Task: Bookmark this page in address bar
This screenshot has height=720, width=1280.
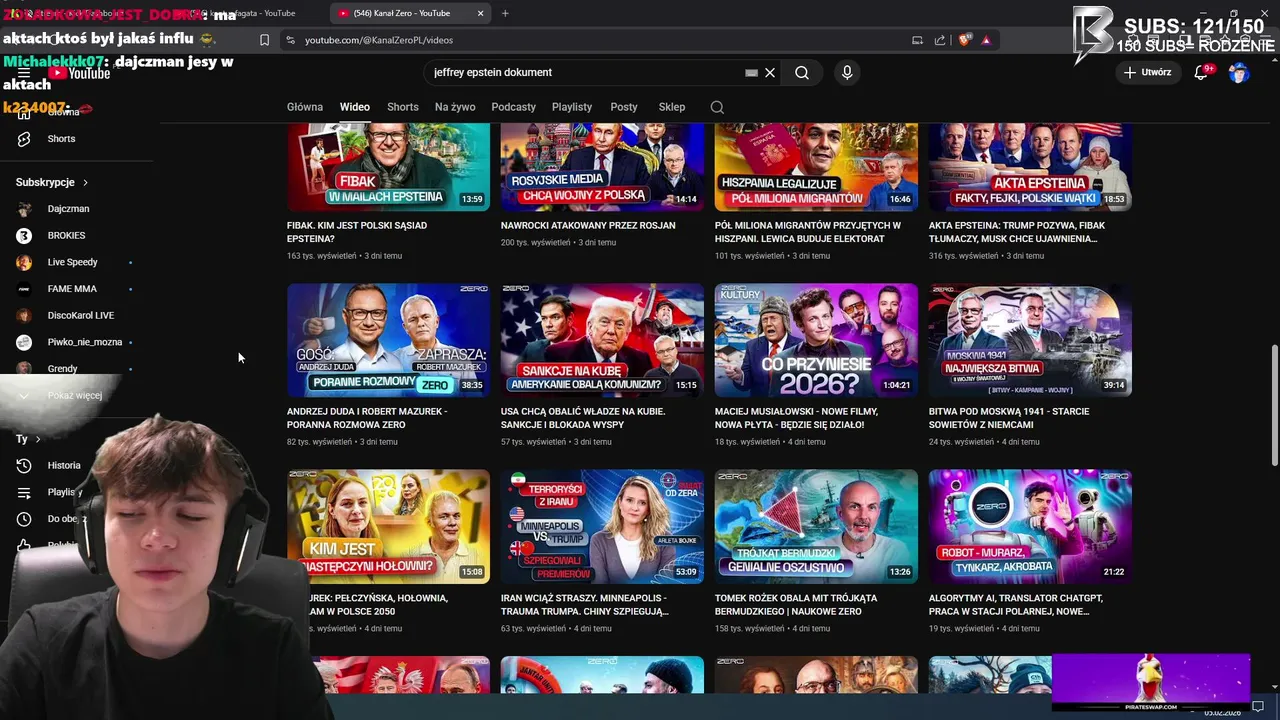Action: pos(264,40)
